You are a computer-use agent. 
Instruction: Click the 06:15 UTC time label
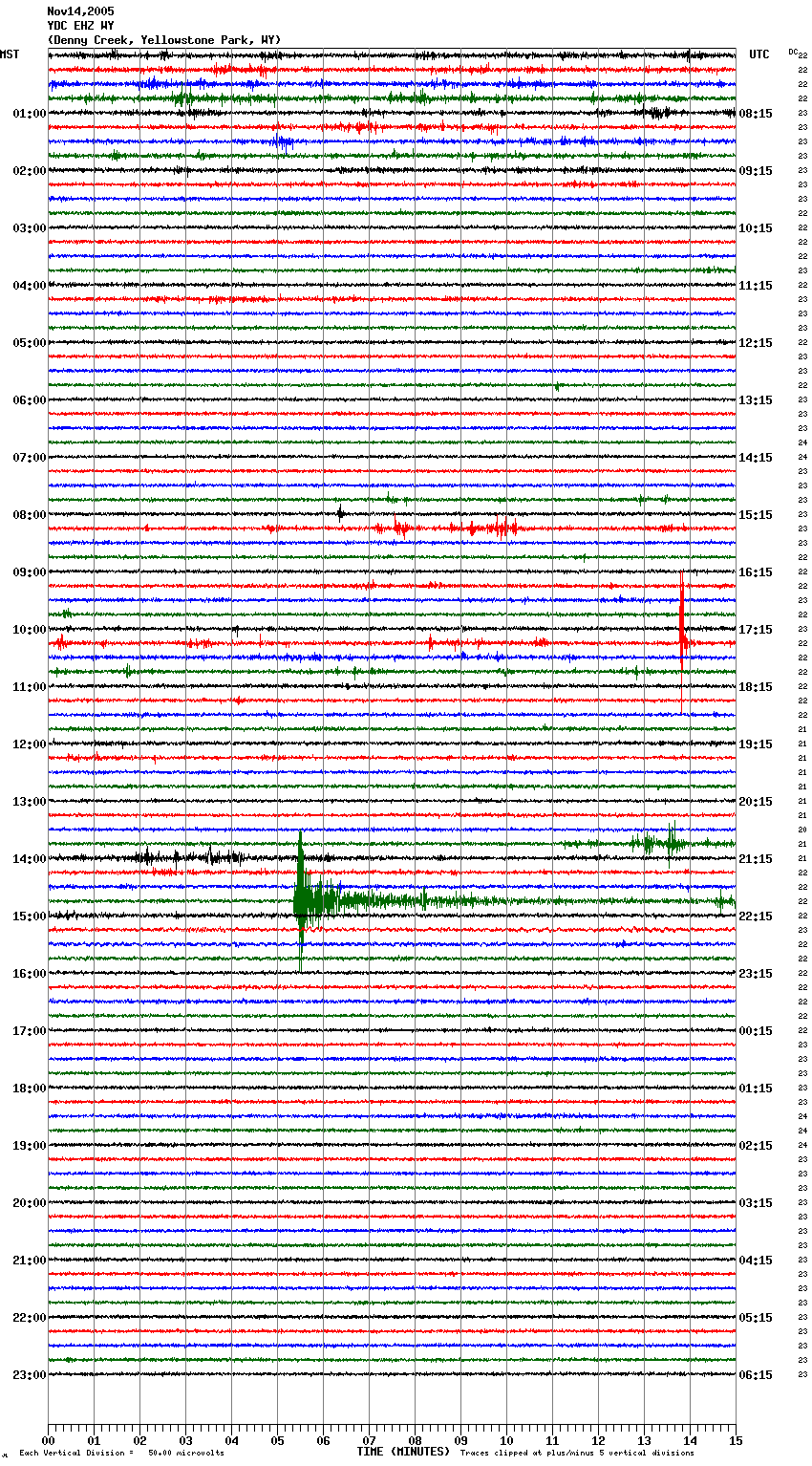point(756,1375)
